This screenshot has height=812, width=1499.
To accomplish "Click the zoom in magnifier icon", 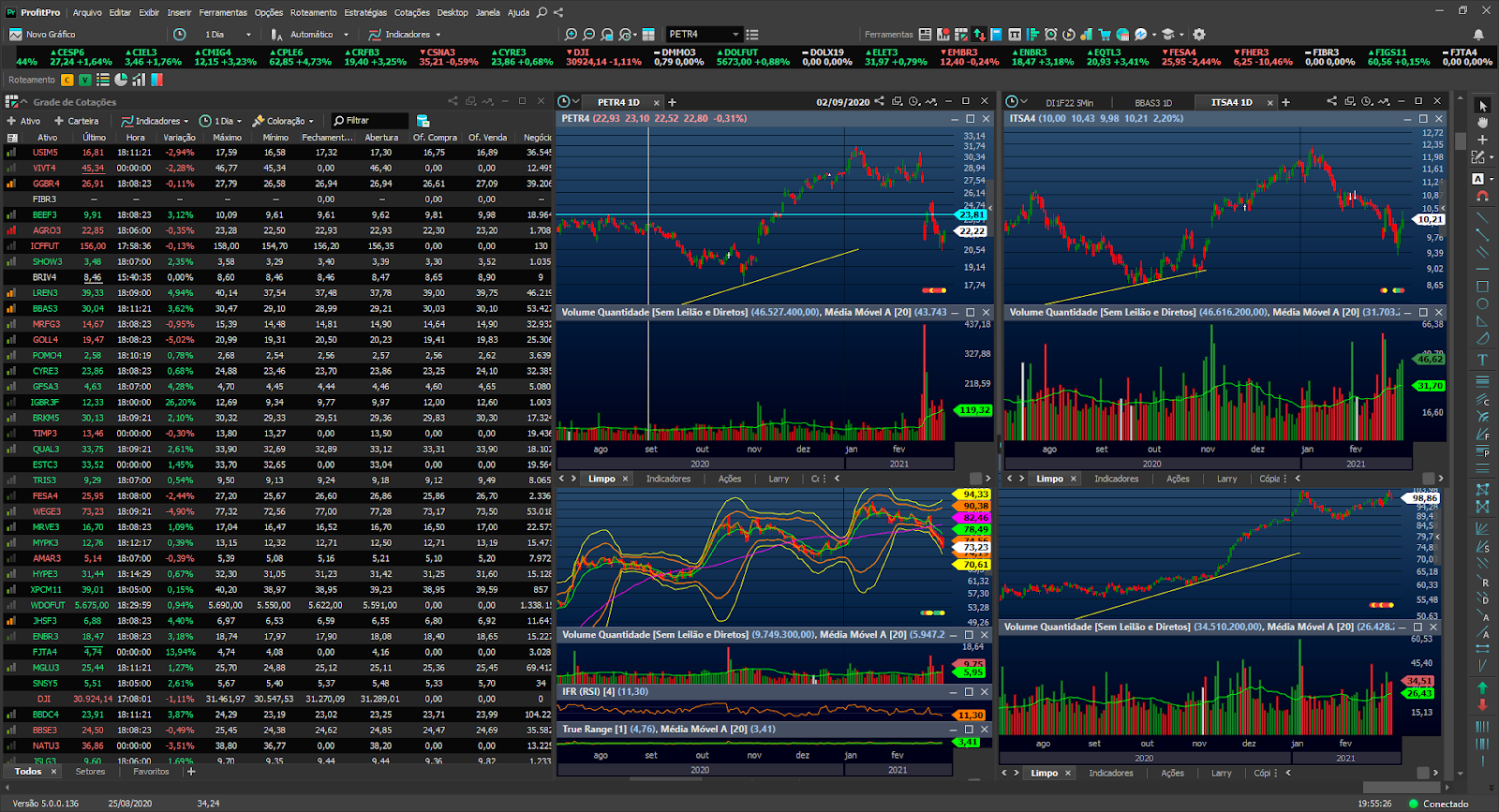I will tap(571, 35).
